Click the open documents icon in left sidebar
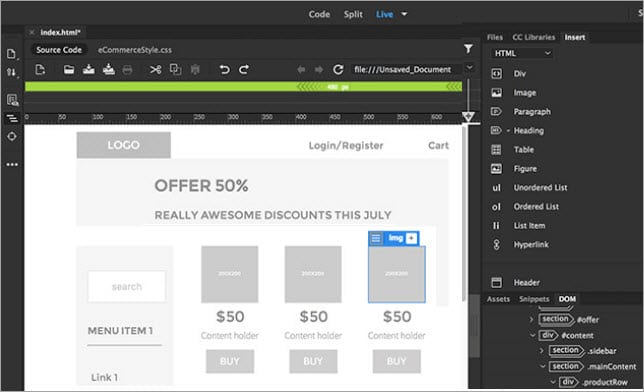Viewport: 644px width, 392px height. tap(12, 54)
